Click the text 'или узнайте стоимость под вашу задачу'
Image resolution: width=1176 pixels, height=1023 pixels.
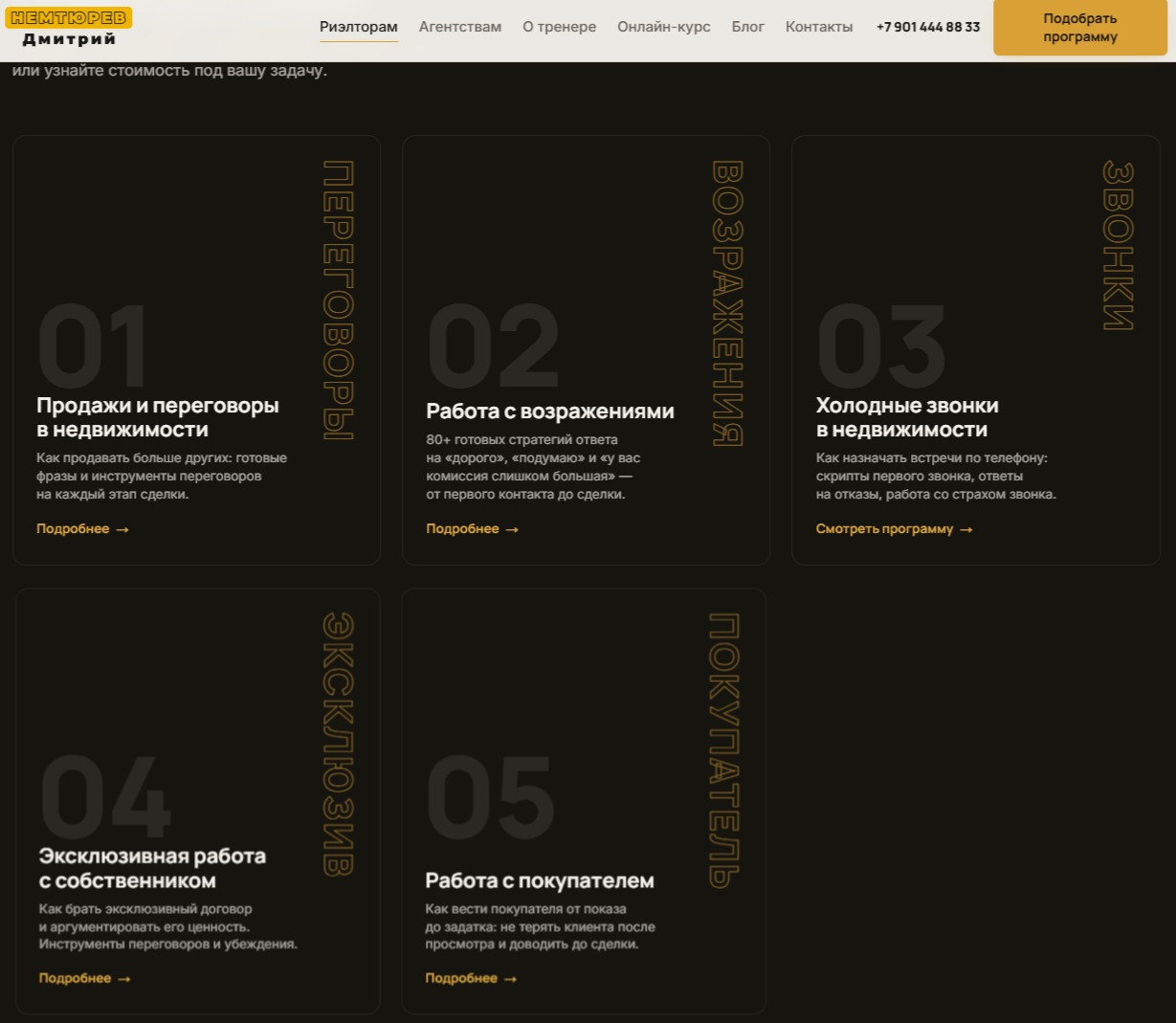169,71
